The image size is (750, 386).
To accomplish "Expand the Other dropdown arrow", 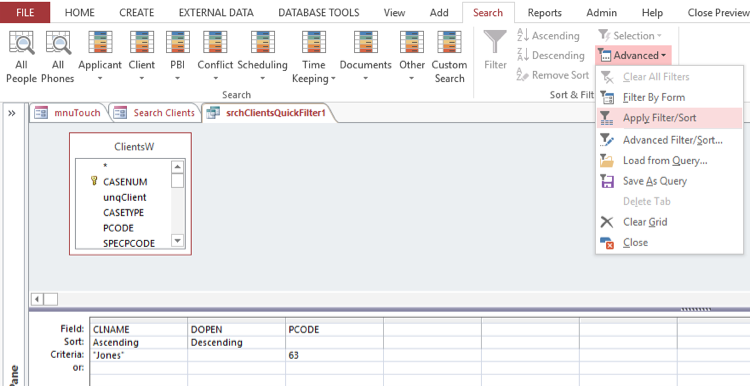I will pyautogui.click(x=412, y=78).
